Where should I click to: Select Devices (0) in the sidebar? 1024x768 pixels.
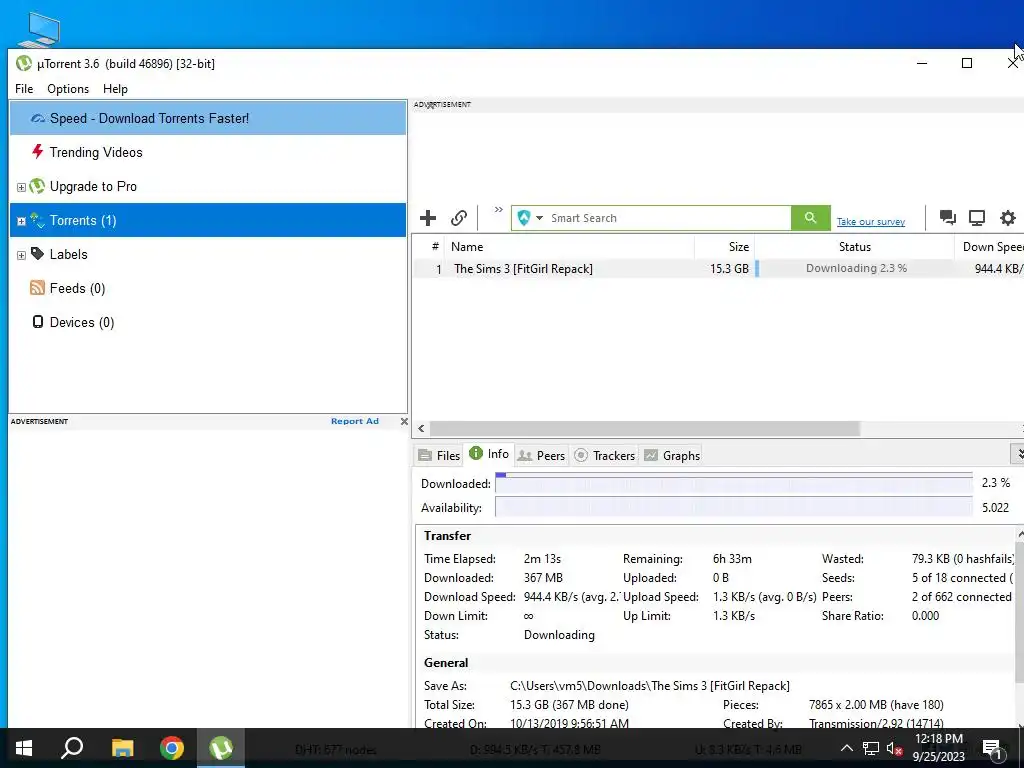[82, 322]
